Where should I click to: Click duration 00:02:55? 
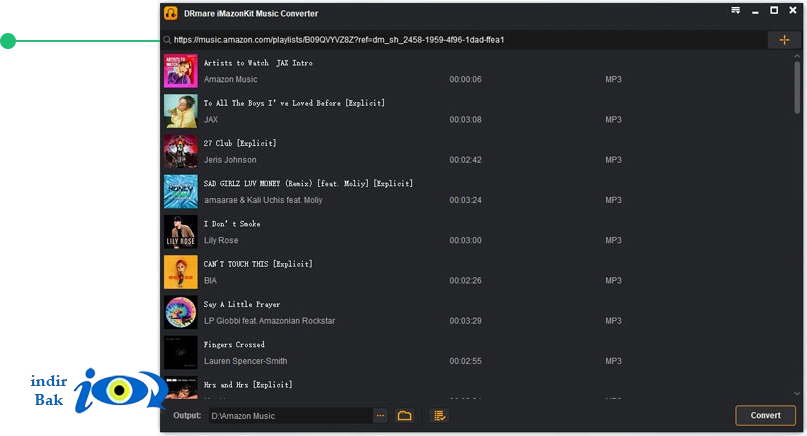465,361
